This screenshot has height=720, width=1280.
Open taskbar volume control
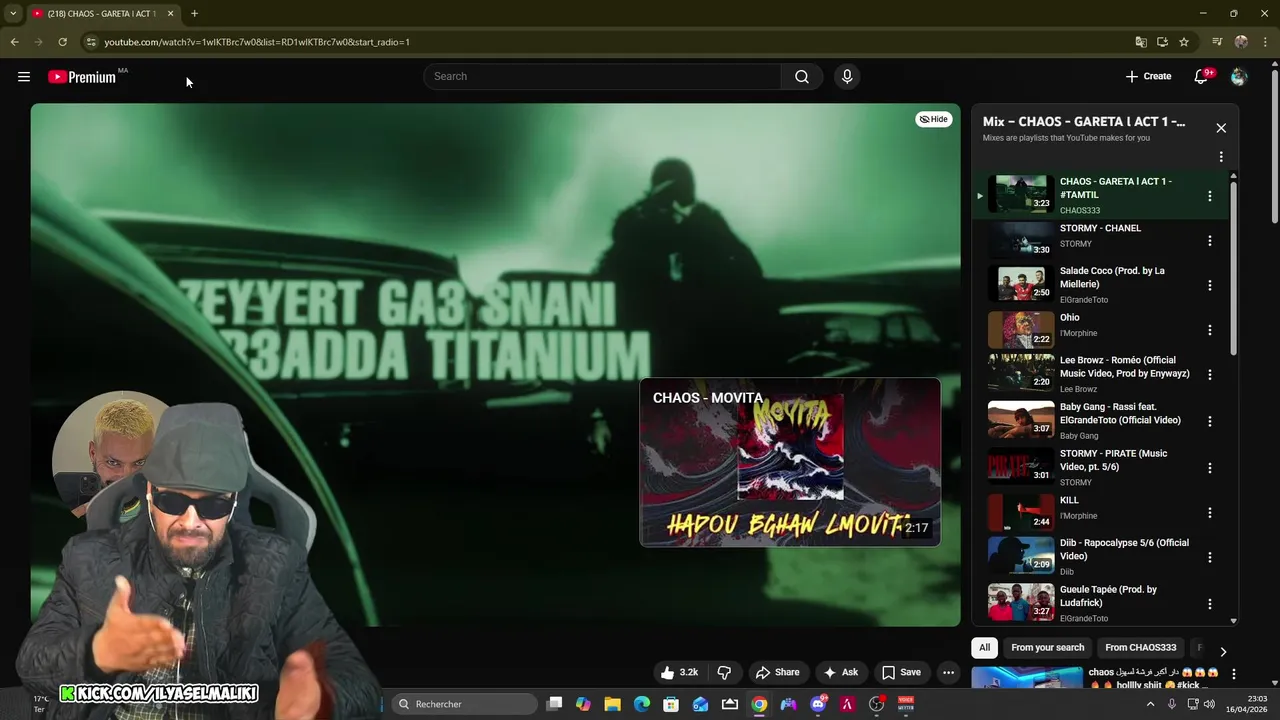click(1209, 704)
